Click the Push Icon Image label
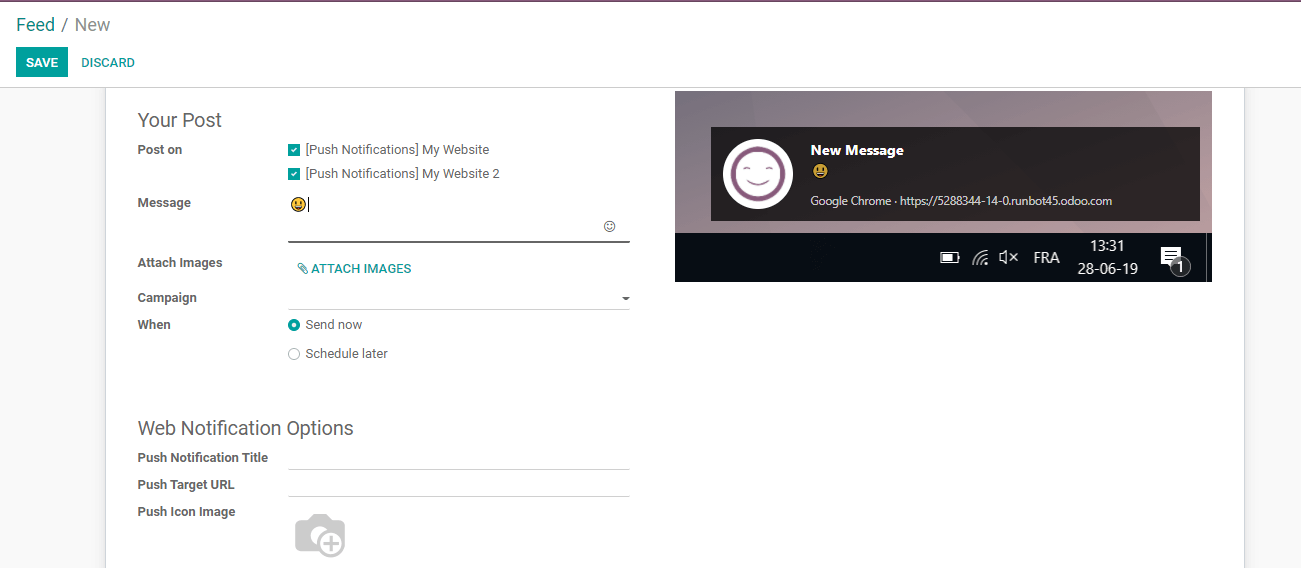1301x568 pixels. [186, 512]
